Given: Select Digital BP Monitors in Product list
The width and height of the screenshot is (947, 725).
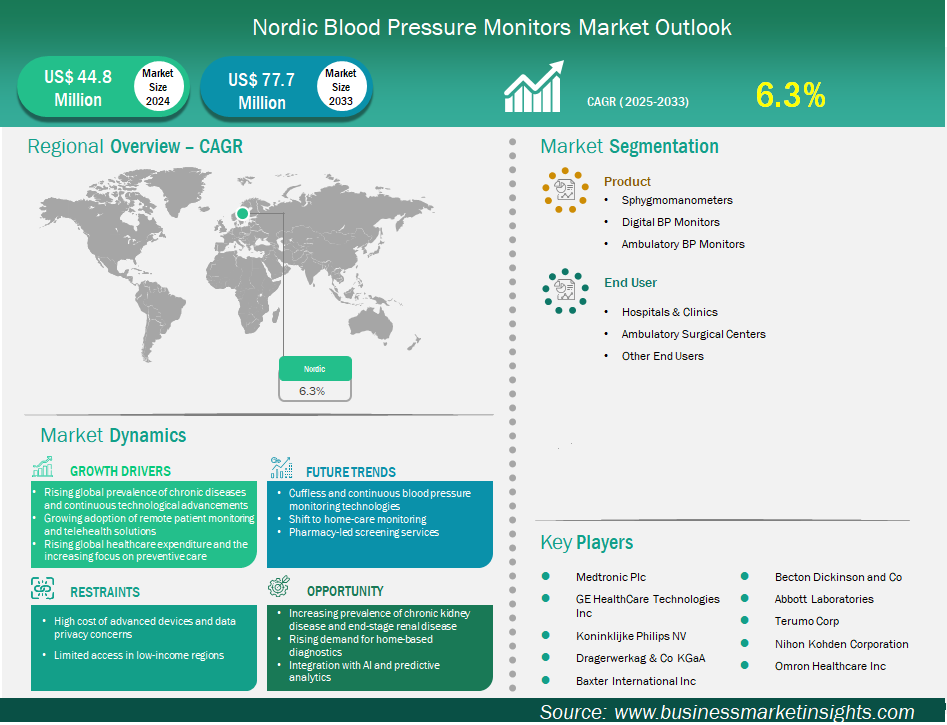Looking at the screenshot, I should (x=670, y=222).
